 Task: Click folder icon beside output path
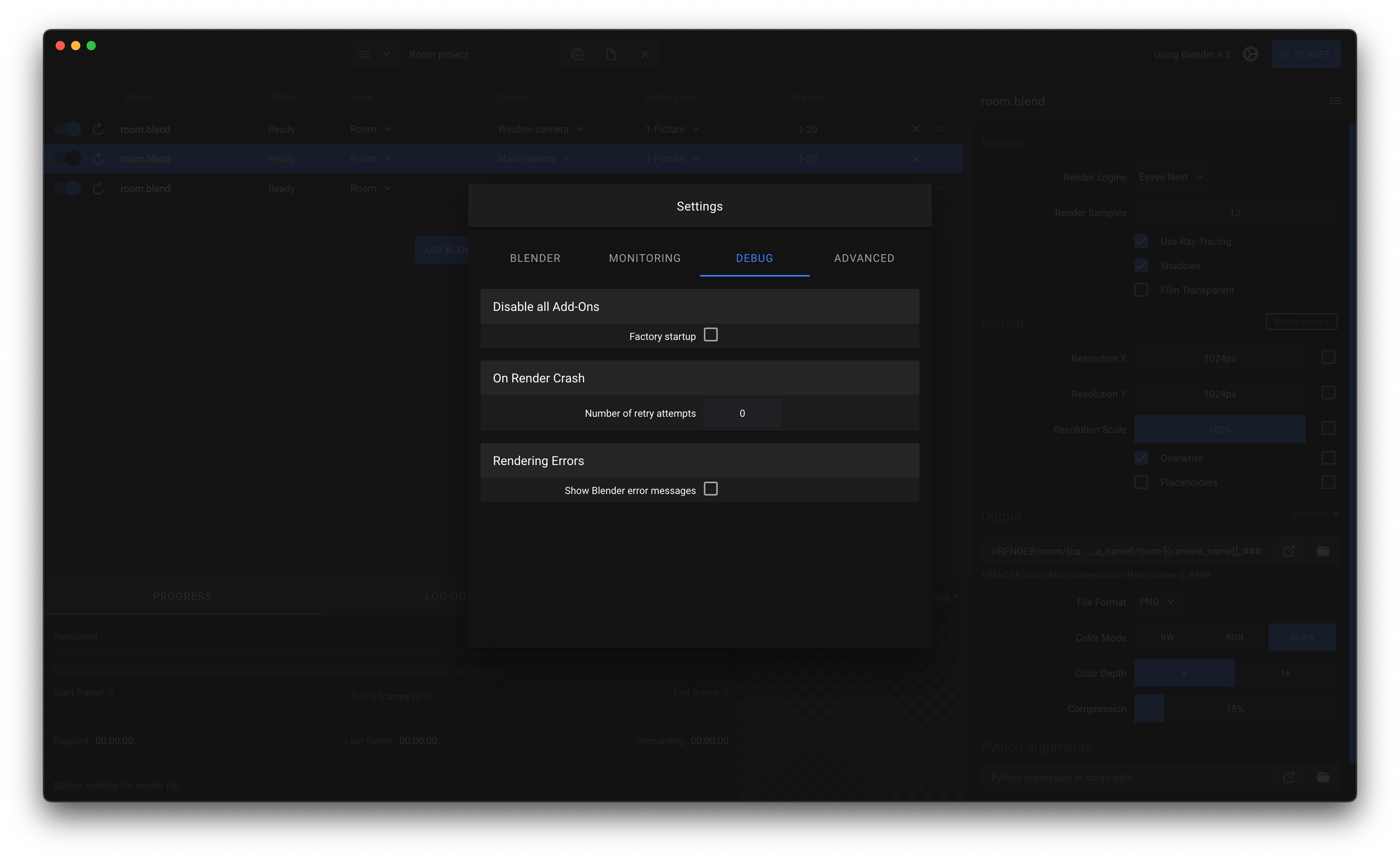[1323, 551]
